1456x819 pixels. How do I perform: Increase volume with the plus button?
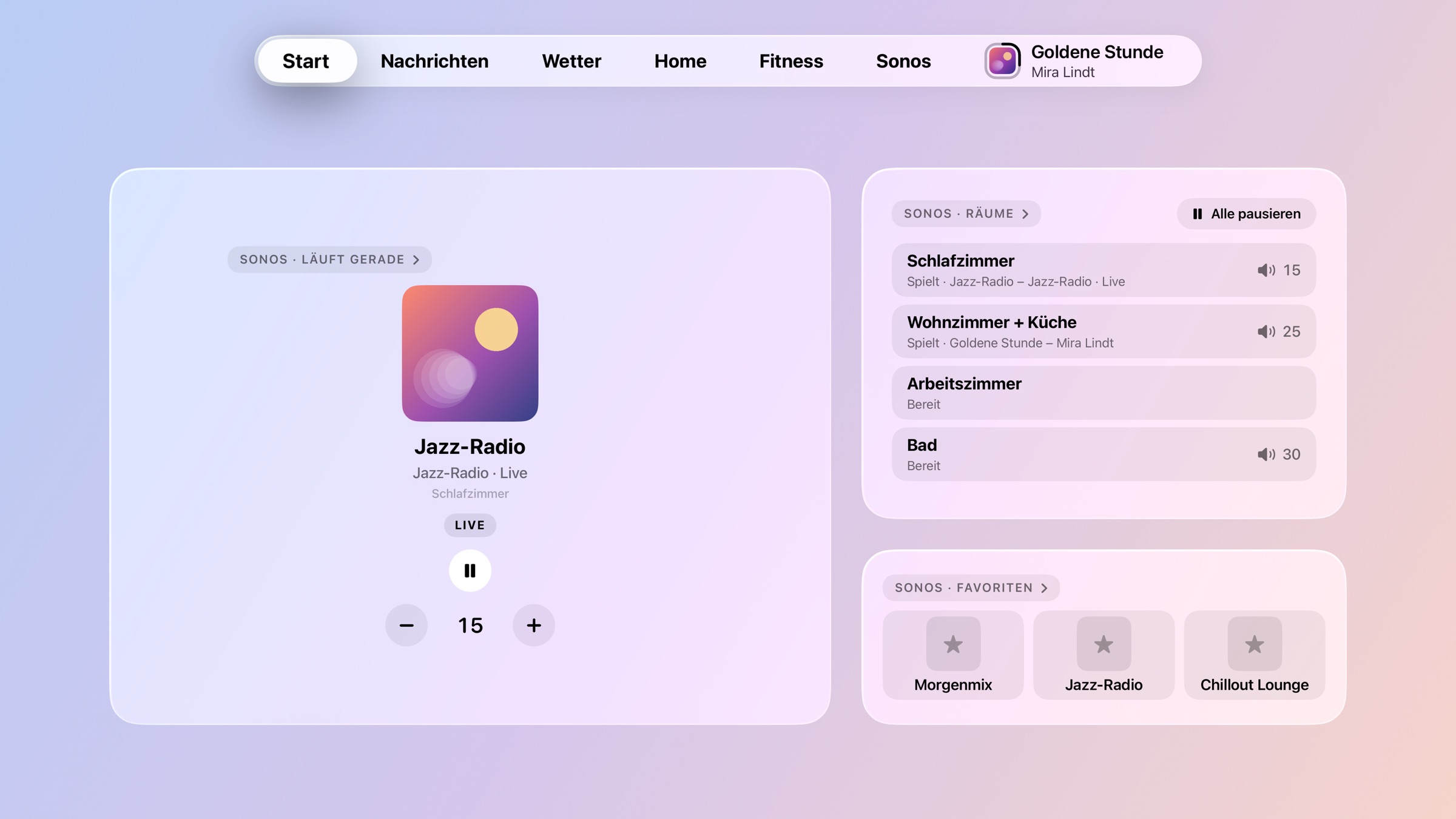pos(533,625)
